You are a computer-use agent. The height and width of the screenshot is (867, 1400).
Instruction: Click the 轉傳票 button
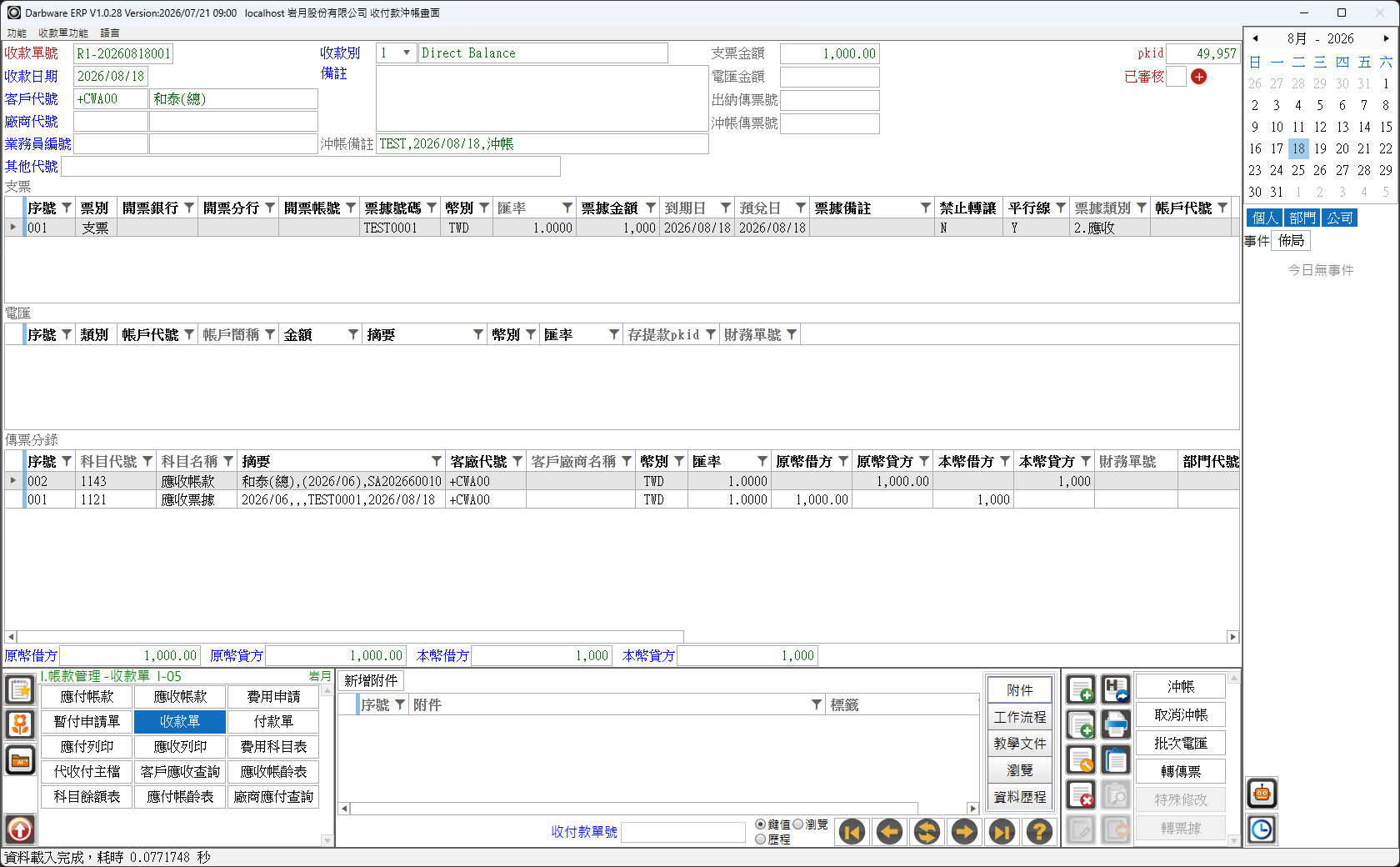pos(1180,771)
